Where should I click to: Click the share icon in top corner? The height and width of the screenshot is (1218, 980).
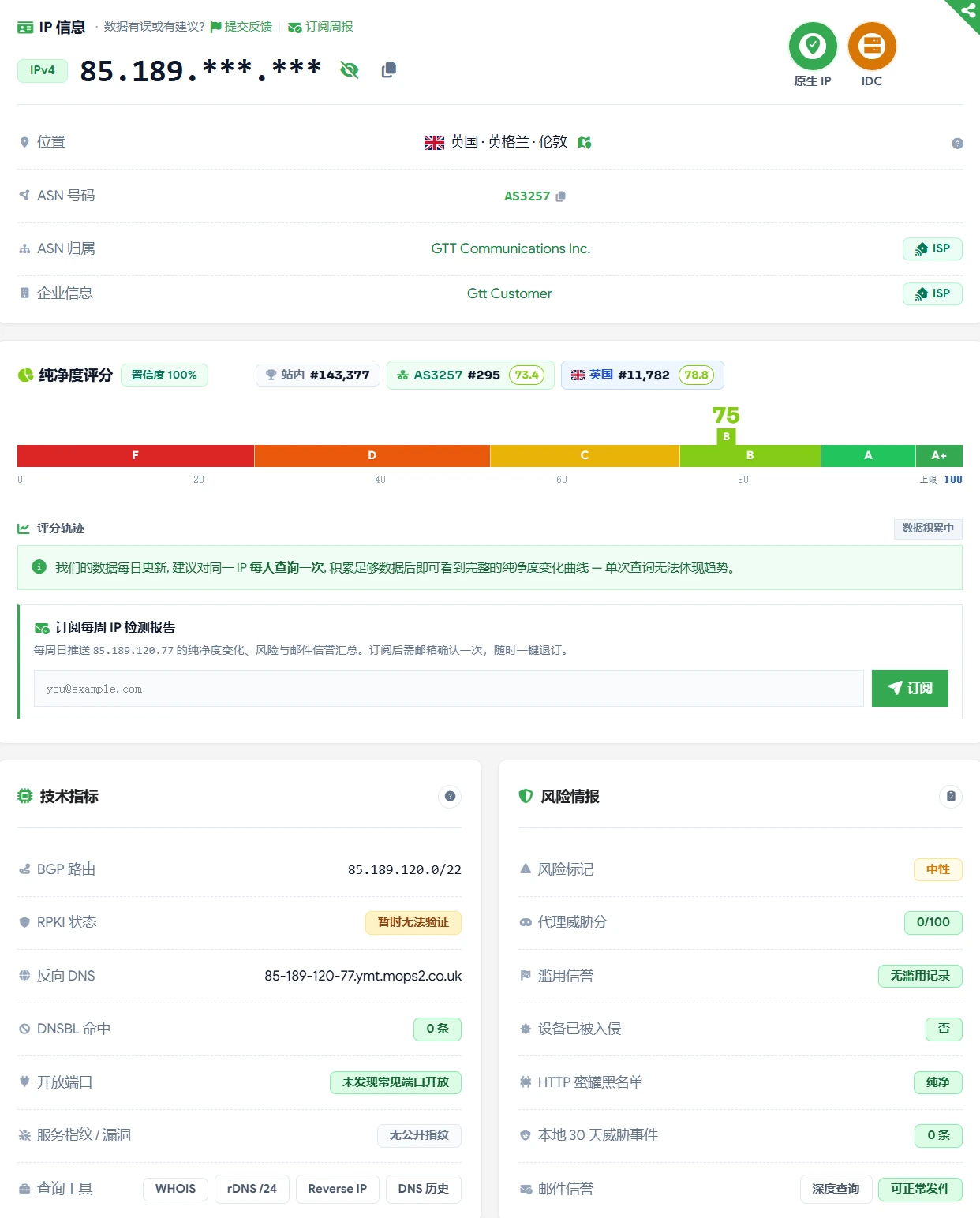point(968,11)
